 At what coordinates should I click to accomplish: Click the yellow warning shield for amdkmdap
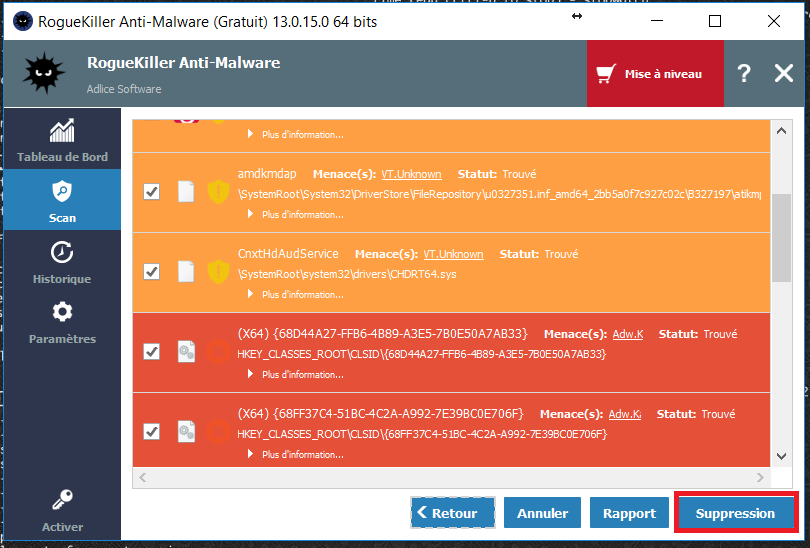coord(219,192)
